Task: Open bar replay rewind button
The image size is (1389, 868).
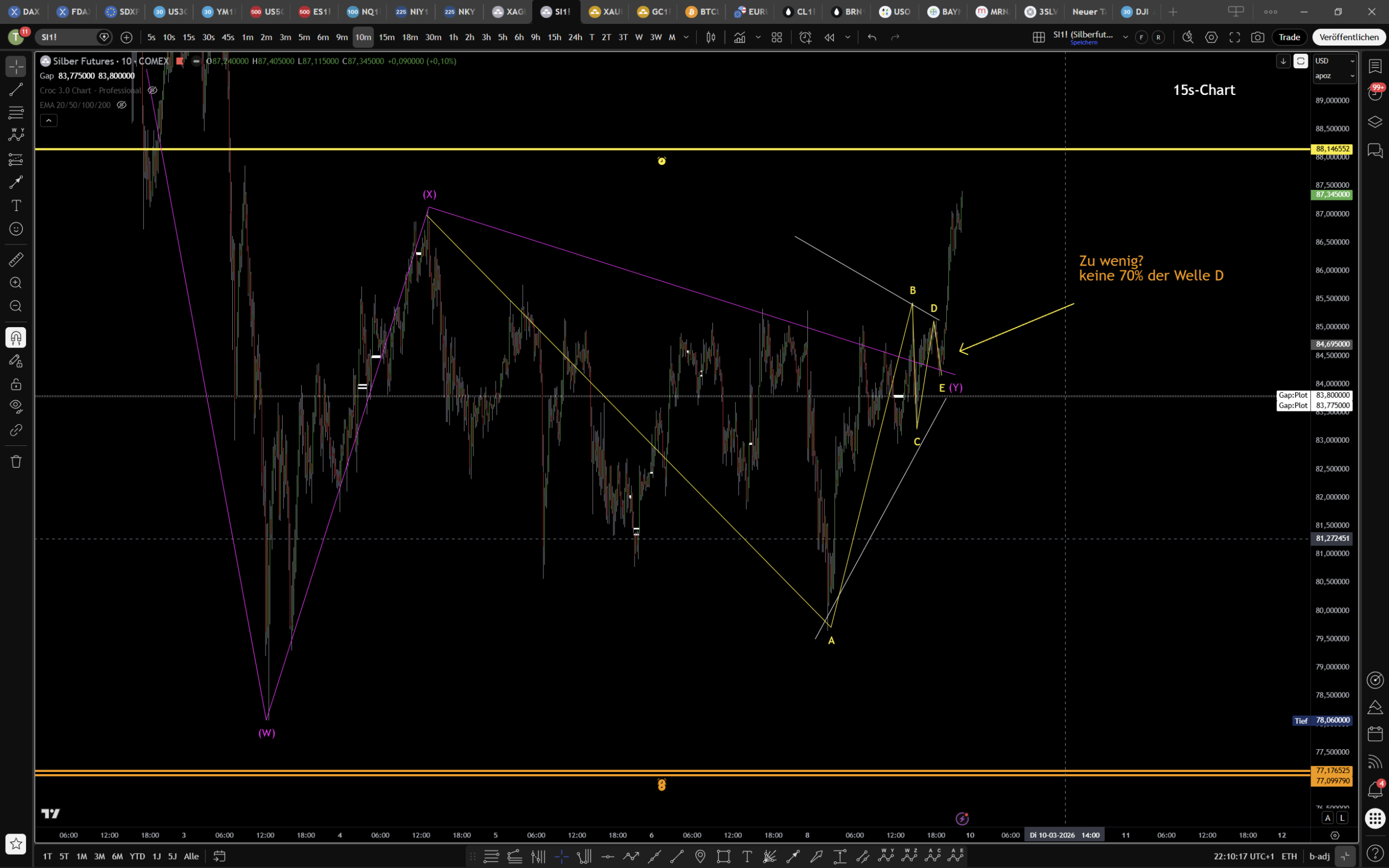Action: [829, 37]
